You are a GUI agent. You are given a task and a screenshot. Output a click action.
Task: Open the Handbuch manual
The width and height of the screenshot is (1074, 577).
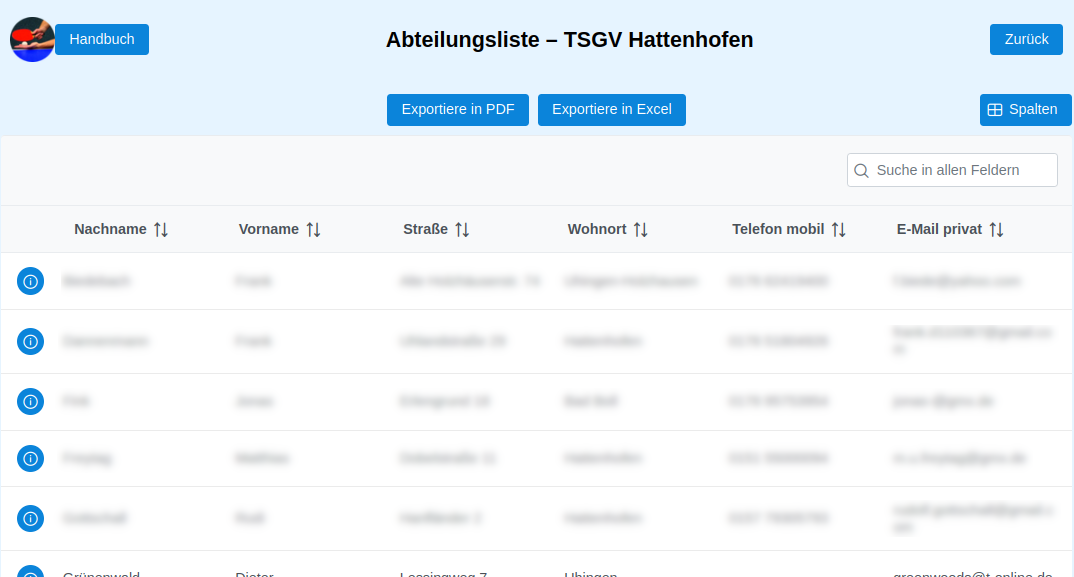point(102,39)
